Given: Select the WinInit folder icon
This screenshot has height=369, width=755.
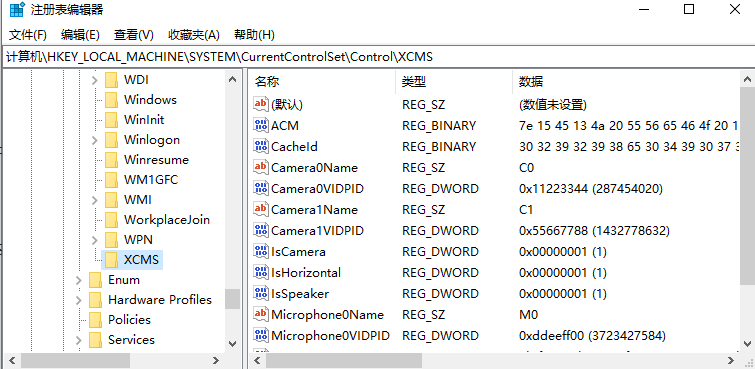Looking at the screenshot, I should 111,119.
